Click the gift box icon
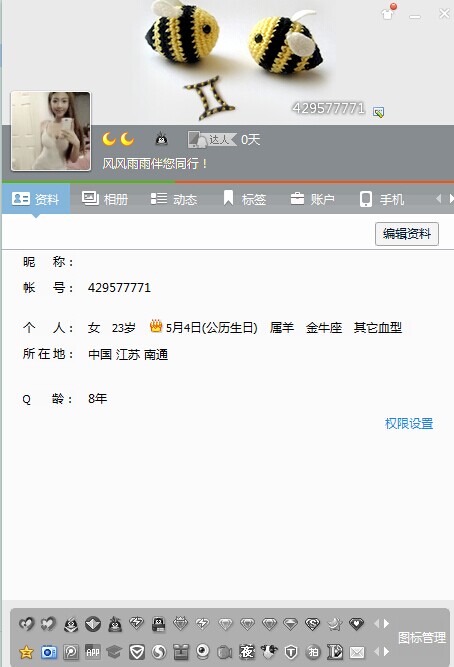 [x=181, y=652]
